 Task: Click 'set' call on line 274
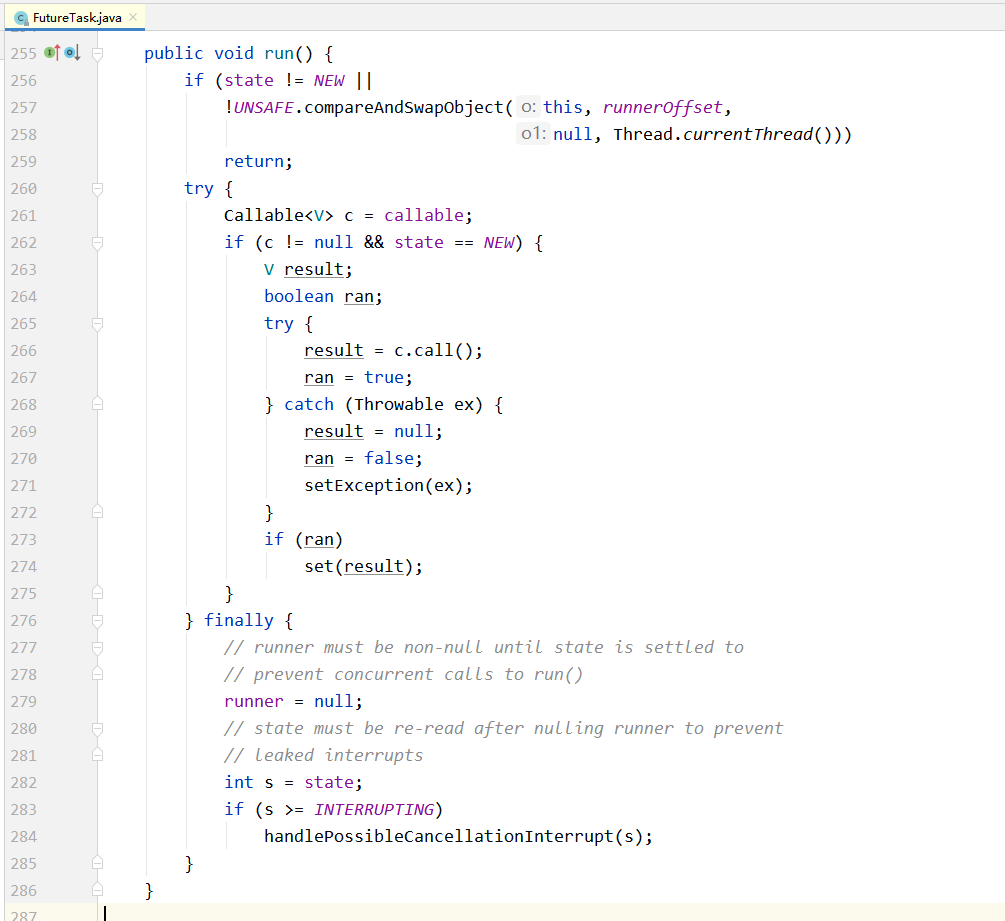(319, 567)
